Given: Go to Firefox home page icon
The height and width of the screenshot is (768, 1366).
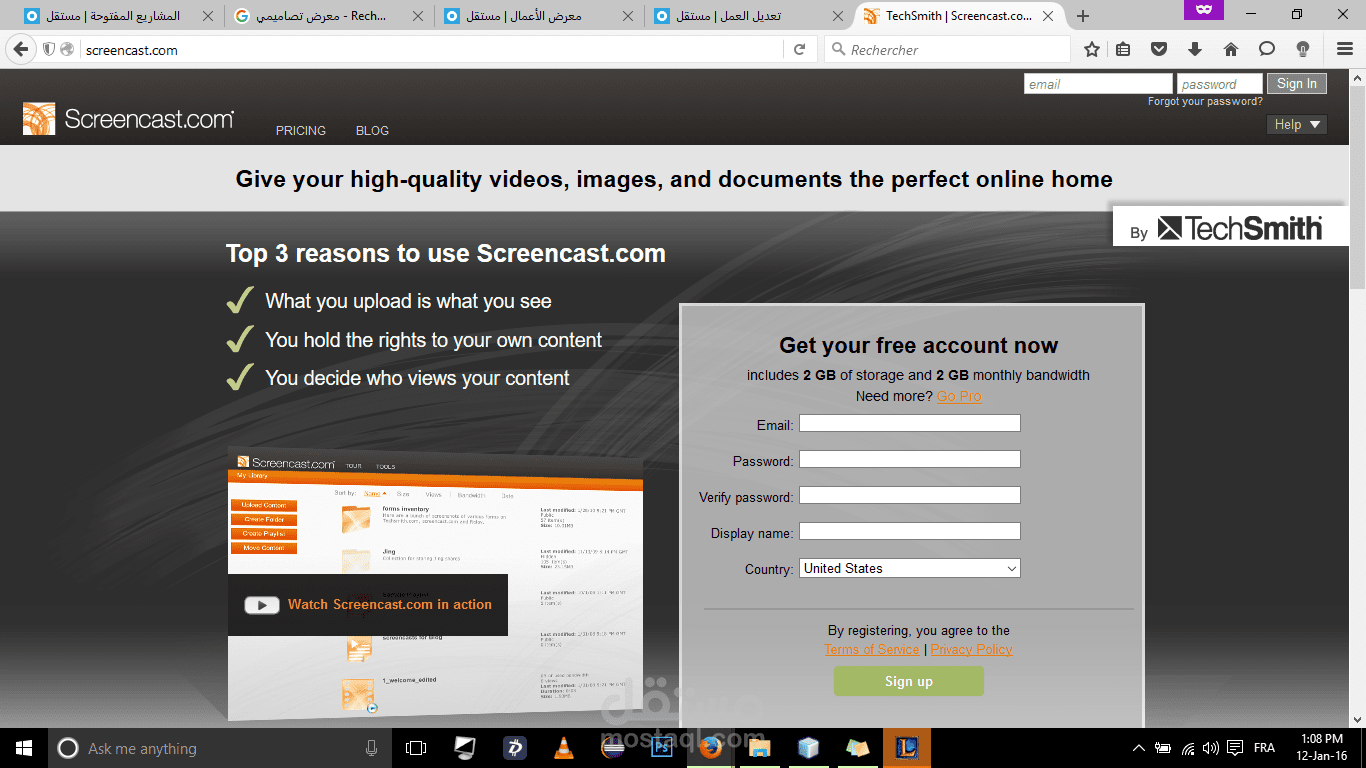Looking at the screenshot, I should [x=1230, y=49].
